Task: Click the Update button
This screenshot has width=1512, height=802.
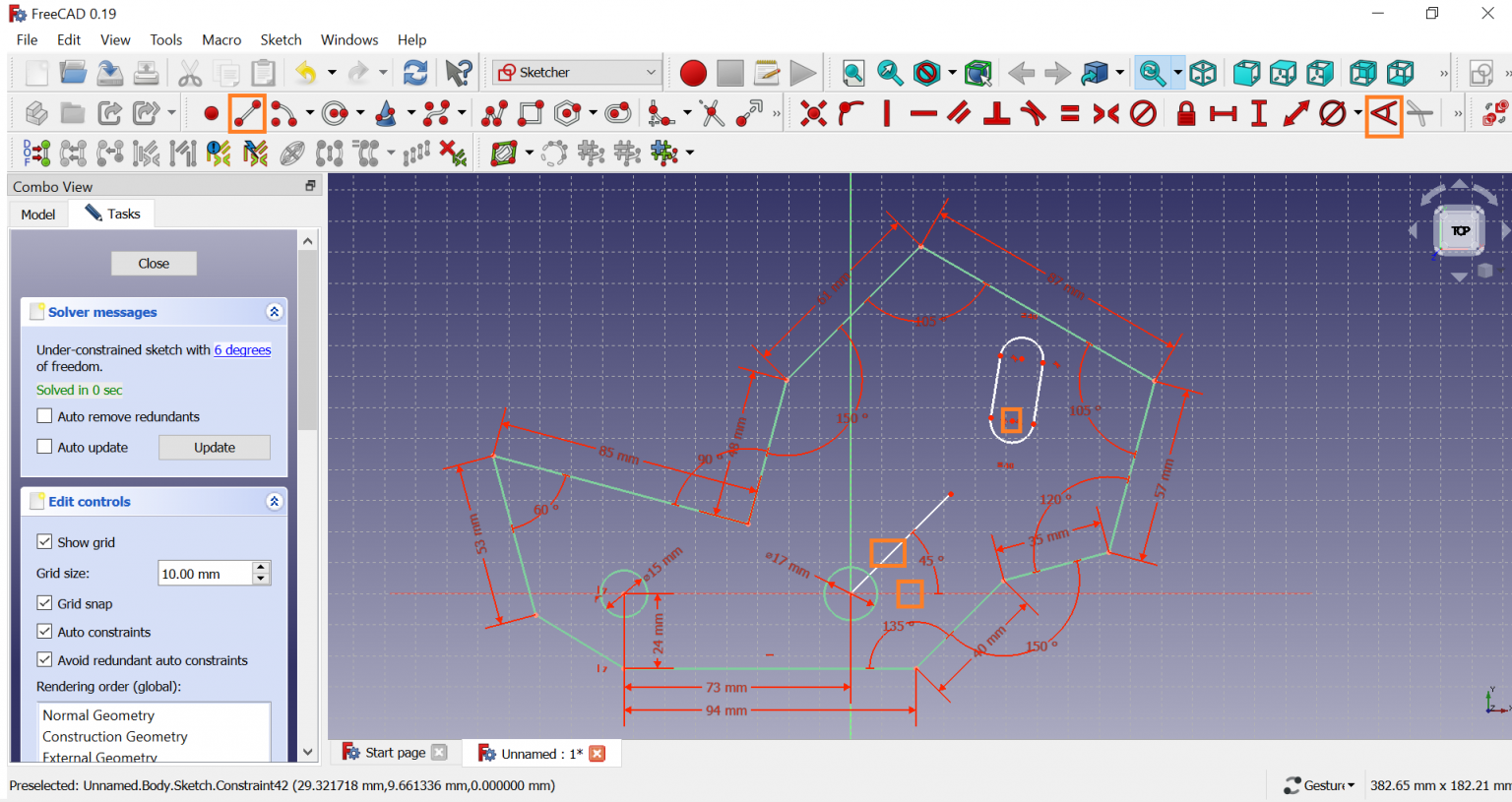Action: pyautogui.click(x=215, y=448)
